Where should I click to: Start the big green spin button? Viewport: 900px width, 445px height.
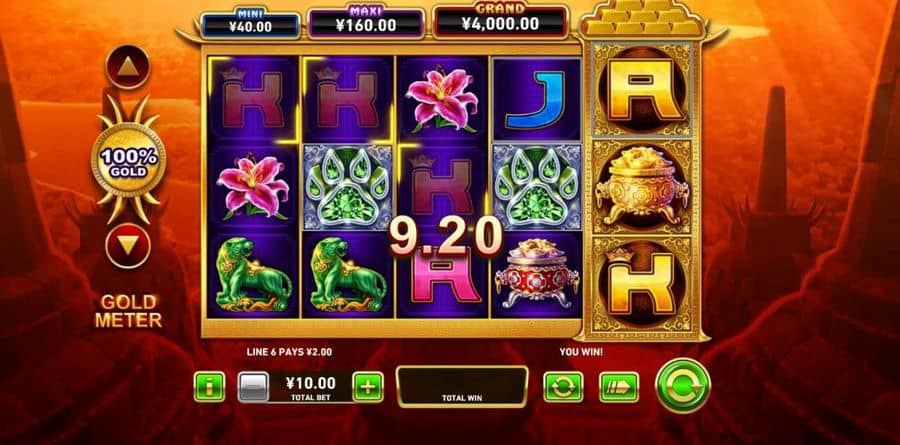tap(683, 385)
